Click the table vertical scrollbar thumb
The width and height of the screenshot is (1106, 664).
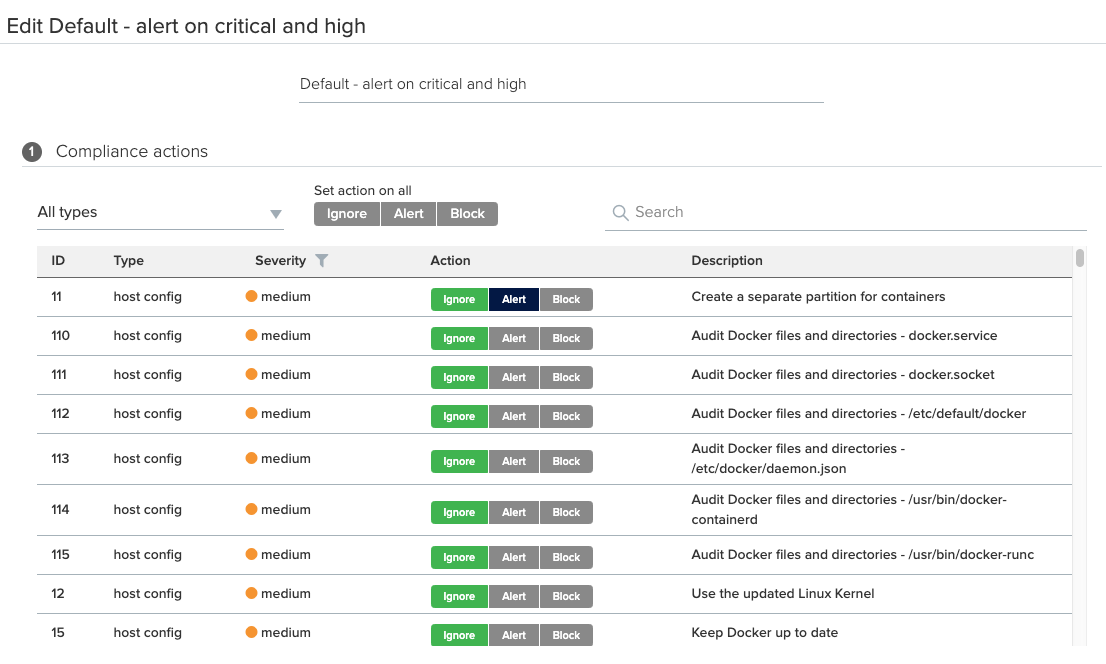(1080, 259)
